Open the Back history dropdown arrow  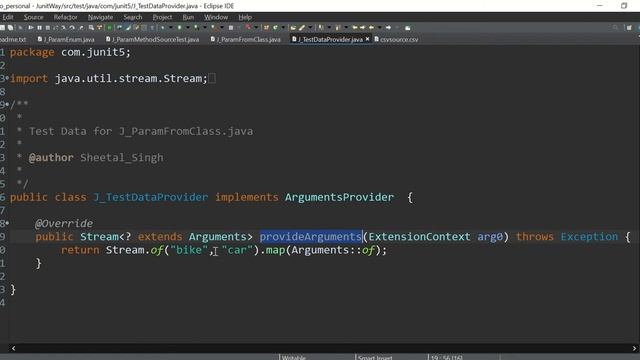pos(380,27)
